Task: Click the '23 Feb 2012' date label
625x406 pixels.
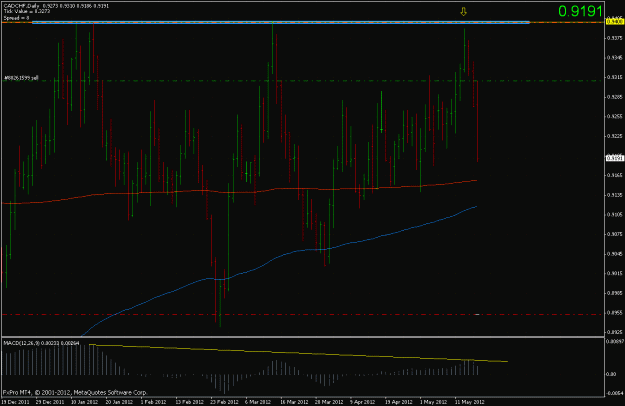Action: 224,402
